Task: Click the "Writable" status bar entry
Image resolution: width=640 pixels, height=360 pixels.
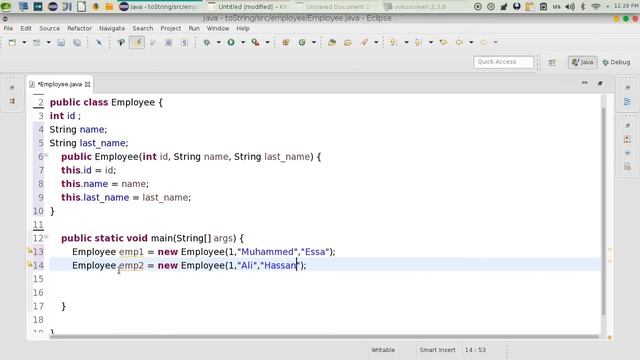Action: pos(383,350)
